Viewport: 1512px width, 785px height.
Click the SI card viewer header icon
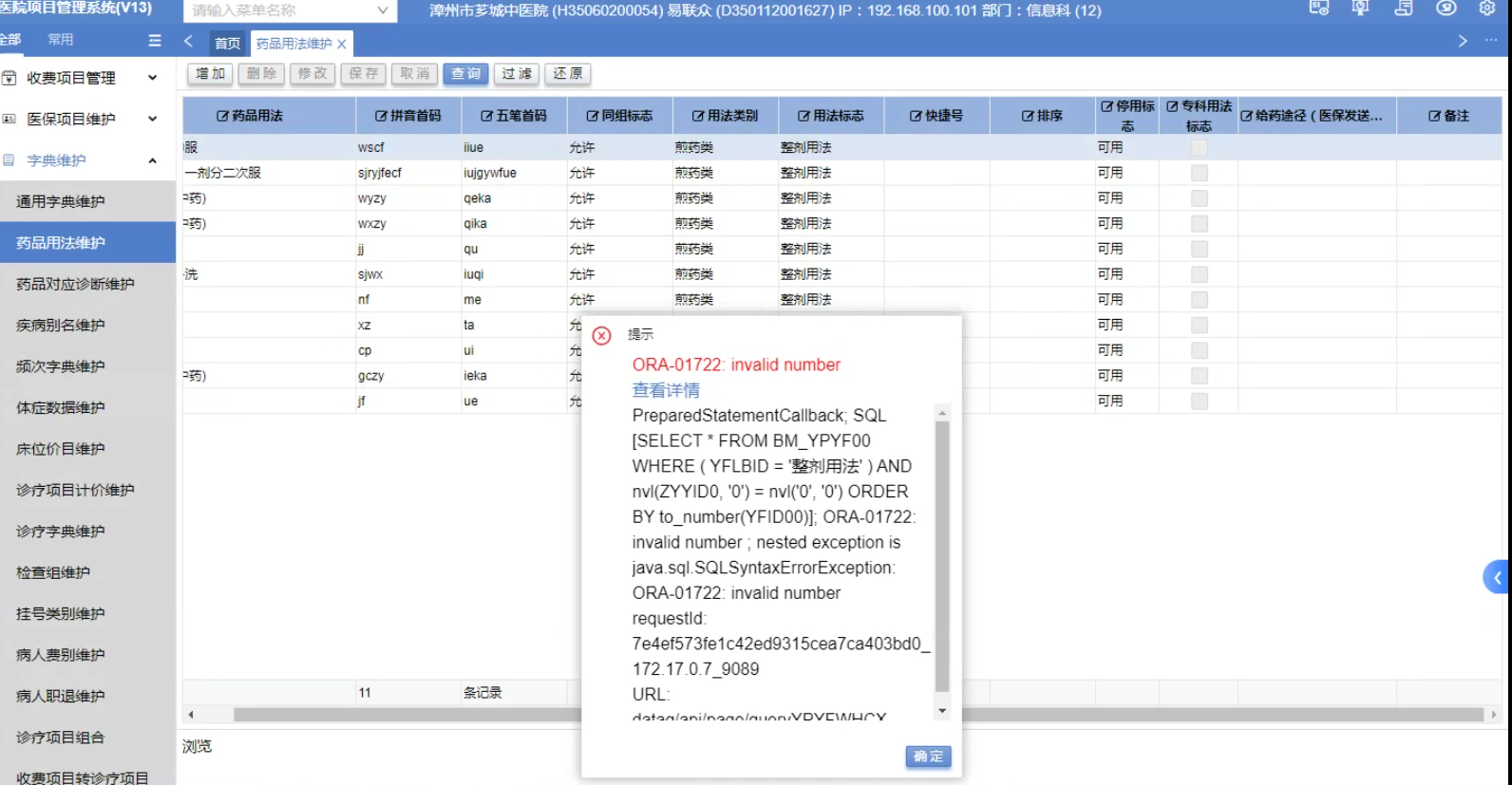1319,9
